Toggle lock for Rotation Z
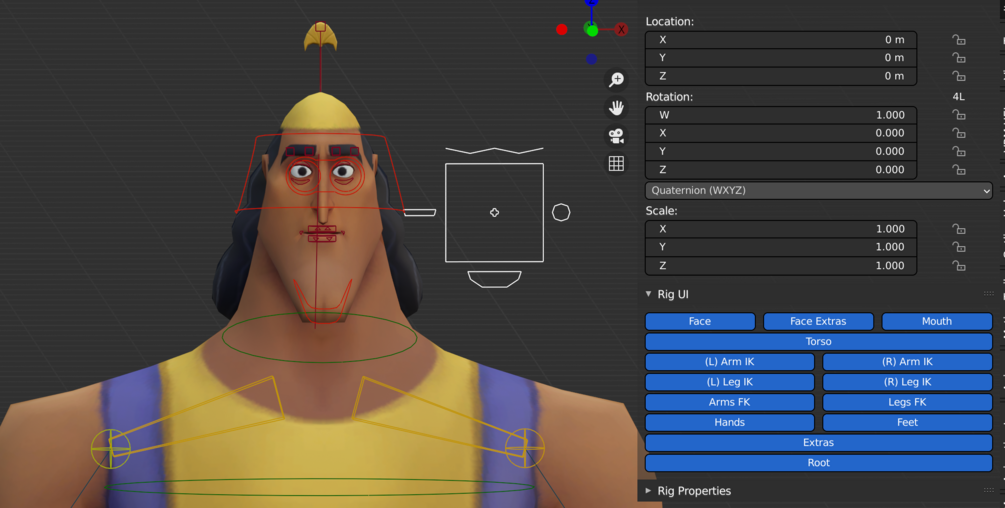 958,170
